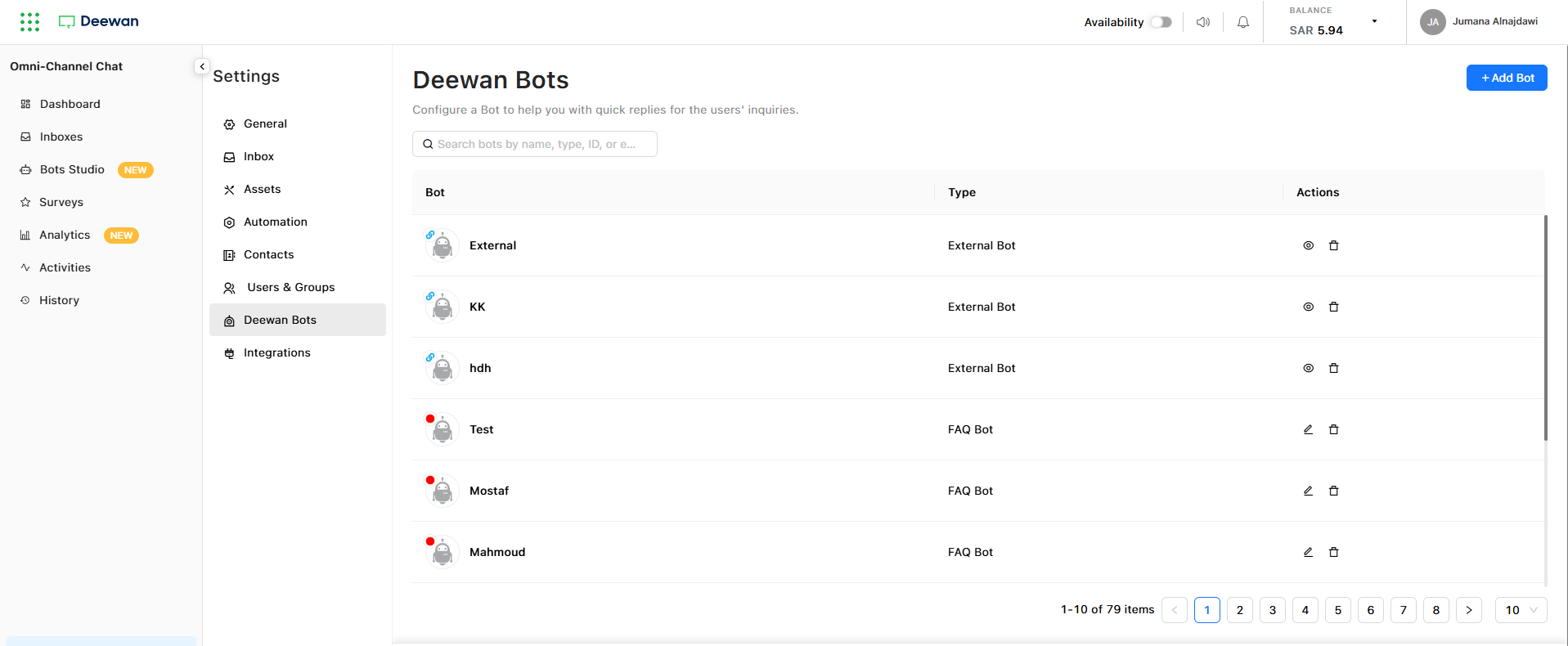Viewport: 1568px width, 646px height.
Task: Select Deewan Bots settings item
Action: (x=298, y=320)
